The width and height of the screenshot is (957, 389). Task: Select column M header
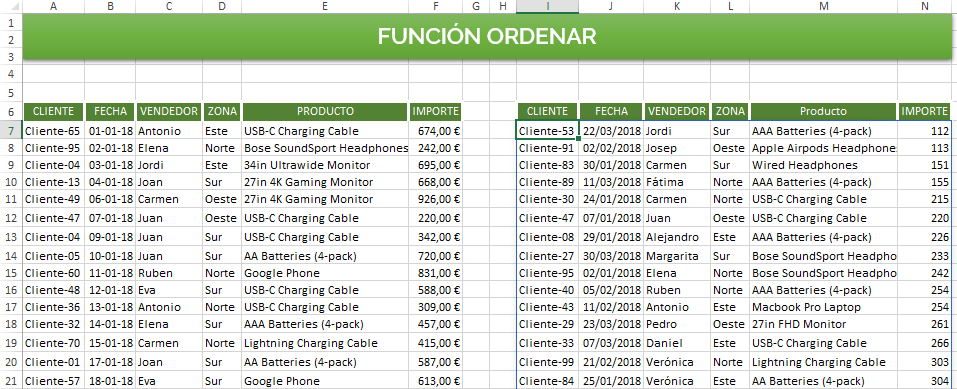click(823, 6)
